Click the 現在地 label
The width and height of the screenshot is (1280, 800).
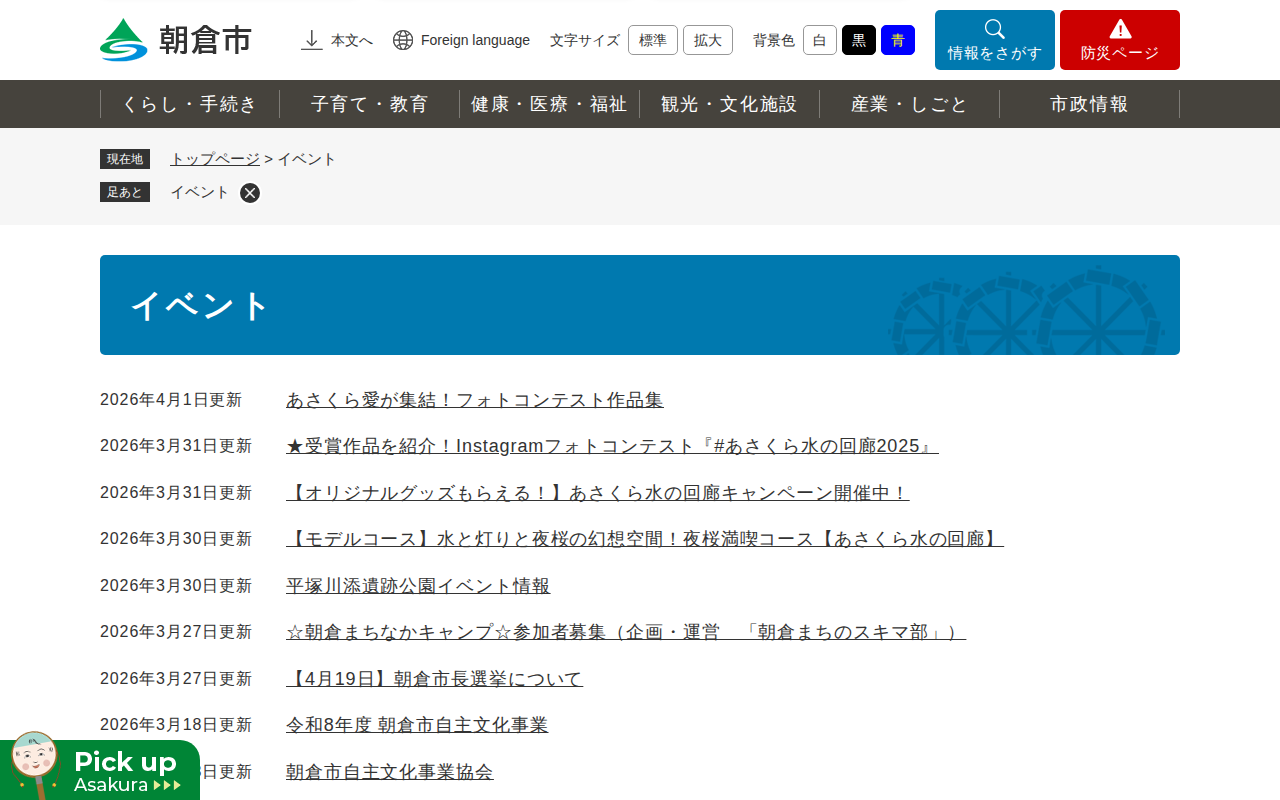click(125, 159)
